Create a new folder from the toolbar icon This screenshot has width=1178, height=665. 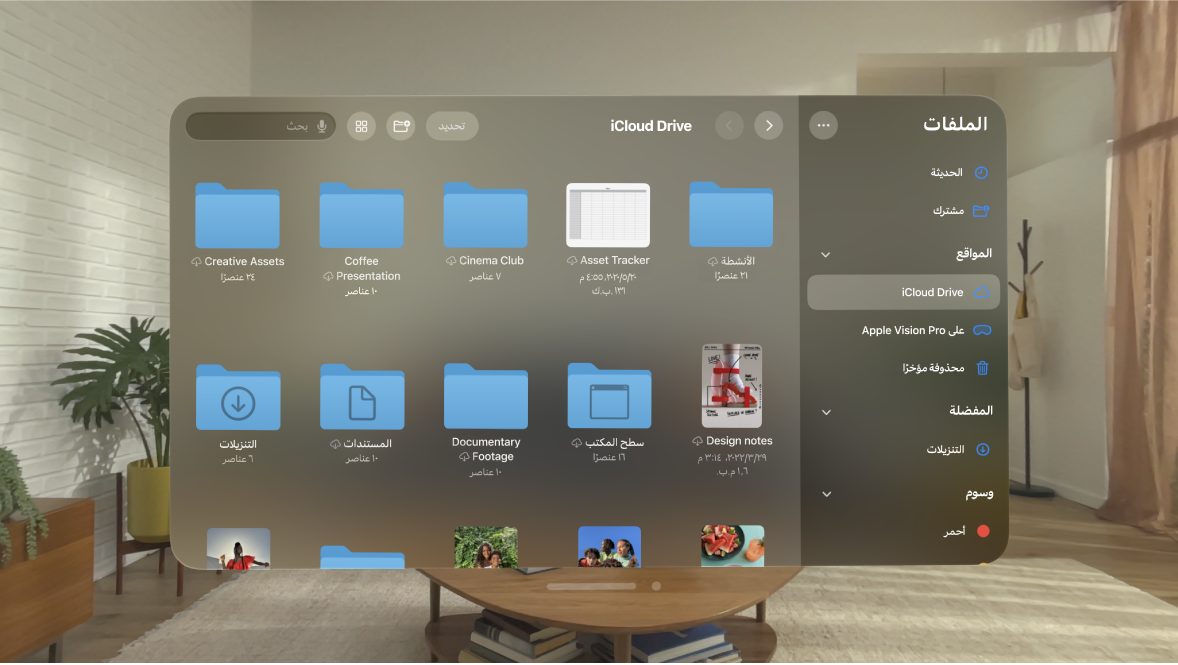click(x=401, y=125)
